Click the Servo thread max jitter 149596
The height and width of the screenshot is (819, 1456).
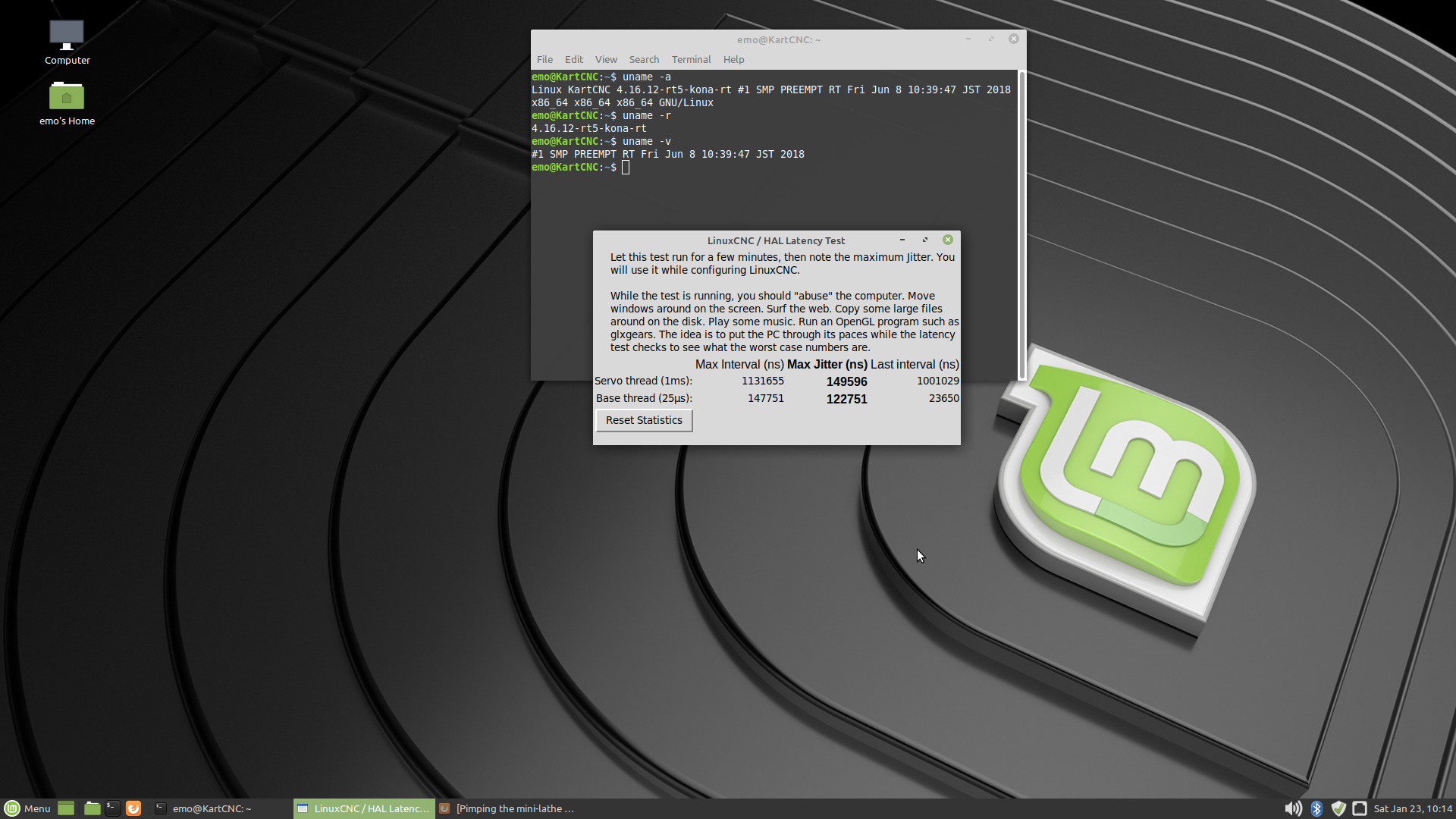pyautogui.click(x=846, y=381)
